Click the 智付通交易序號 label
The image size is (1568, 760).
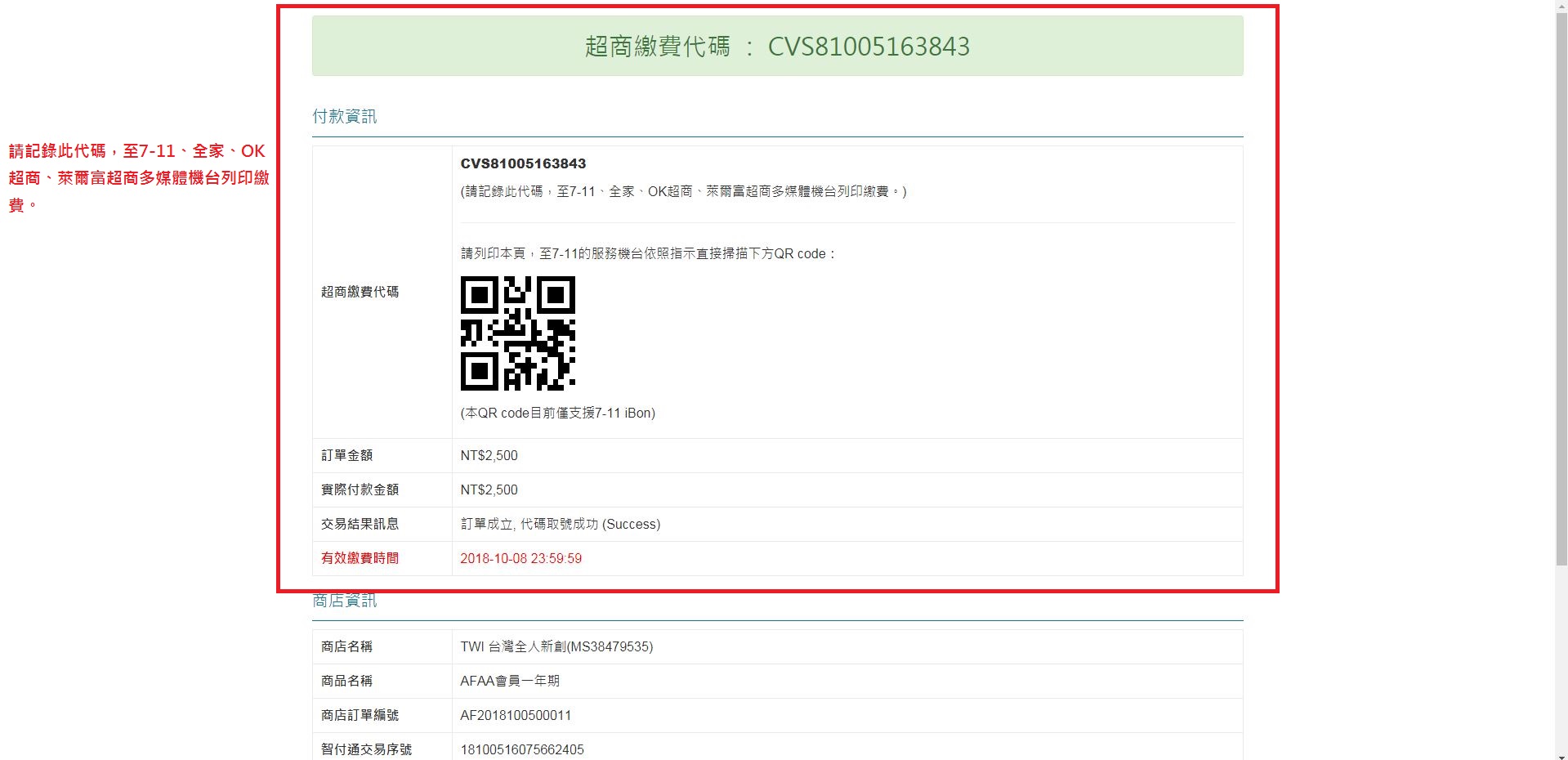tap(366, 749)
